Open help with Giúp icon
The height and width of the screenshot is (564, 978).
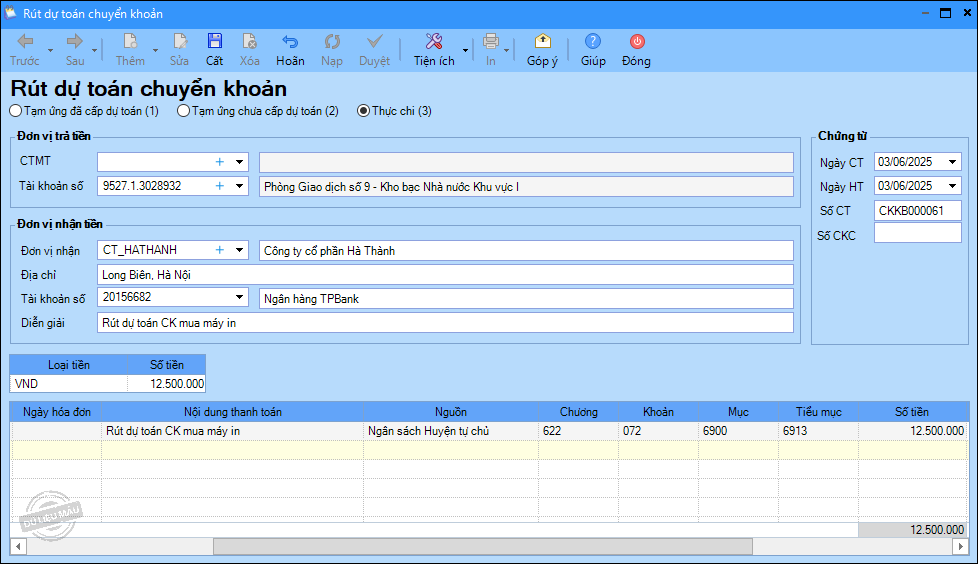[593, 42]
